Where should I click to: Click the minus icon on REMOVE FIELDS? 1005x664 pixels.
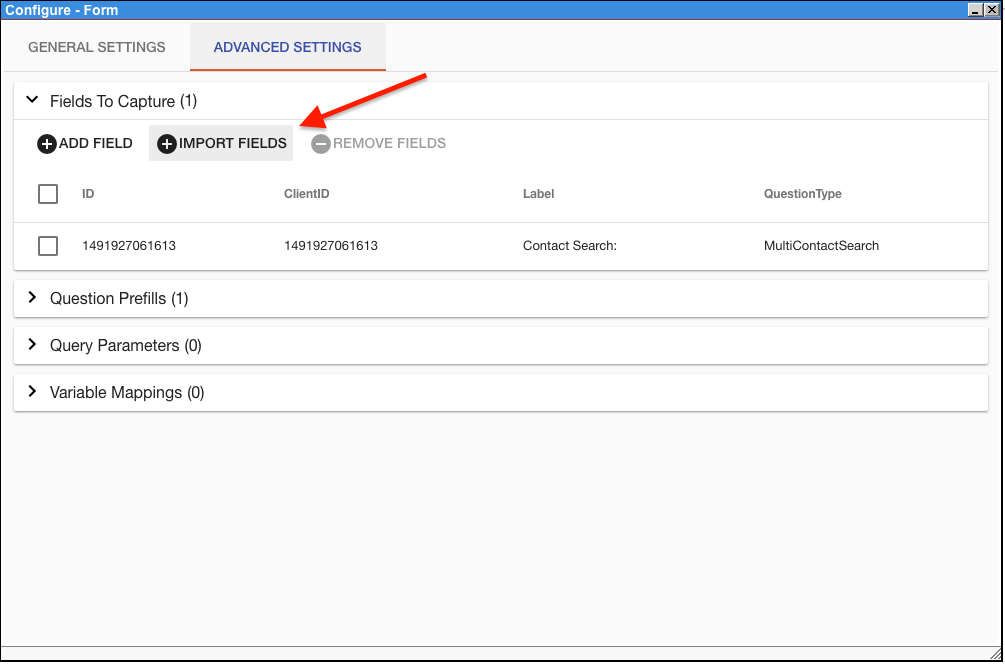pyautogui.click(x=320, y=143)
